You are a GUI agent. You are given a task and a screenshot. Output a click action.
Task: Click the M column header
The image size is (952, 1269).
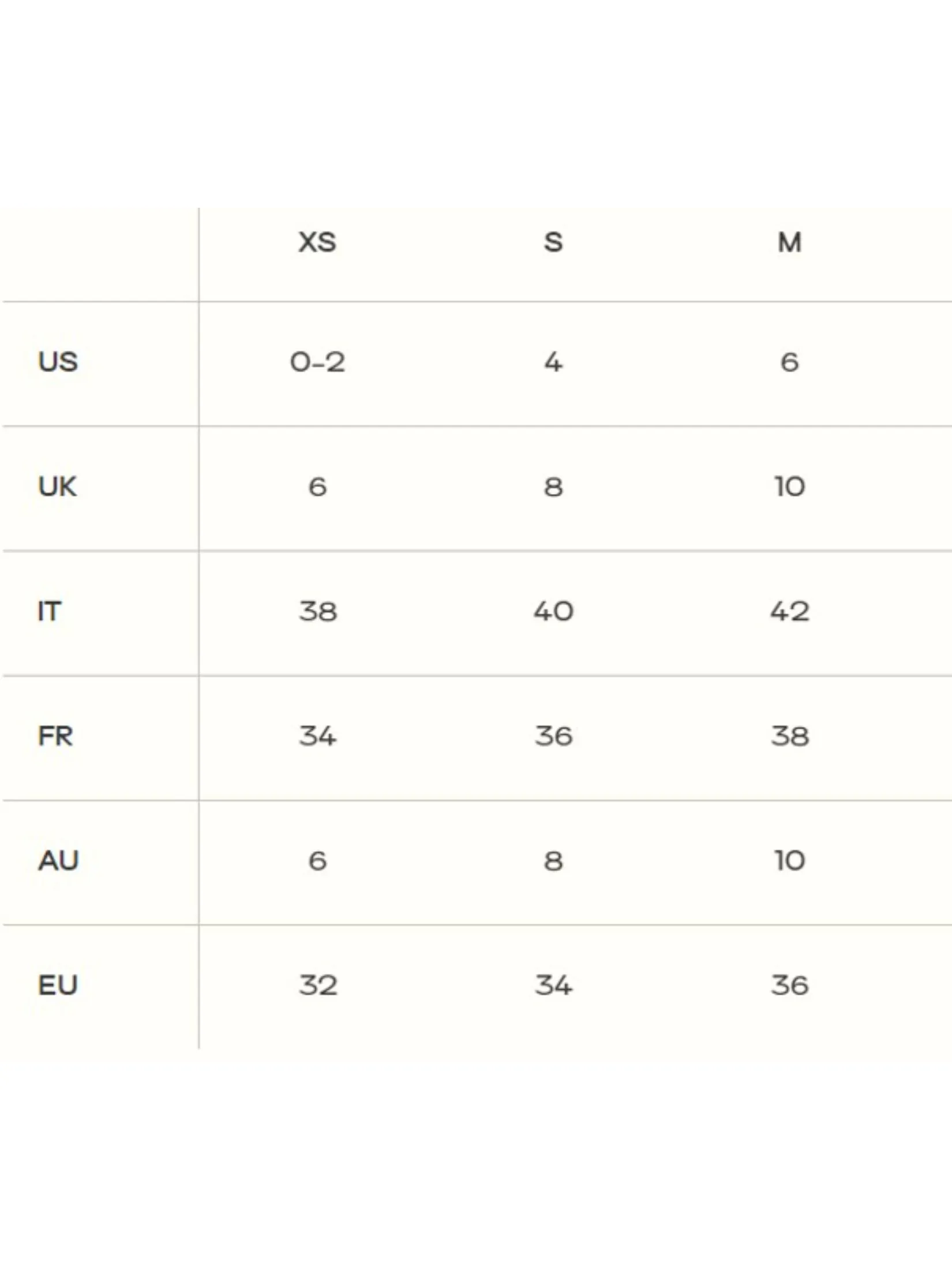point(789,242)
